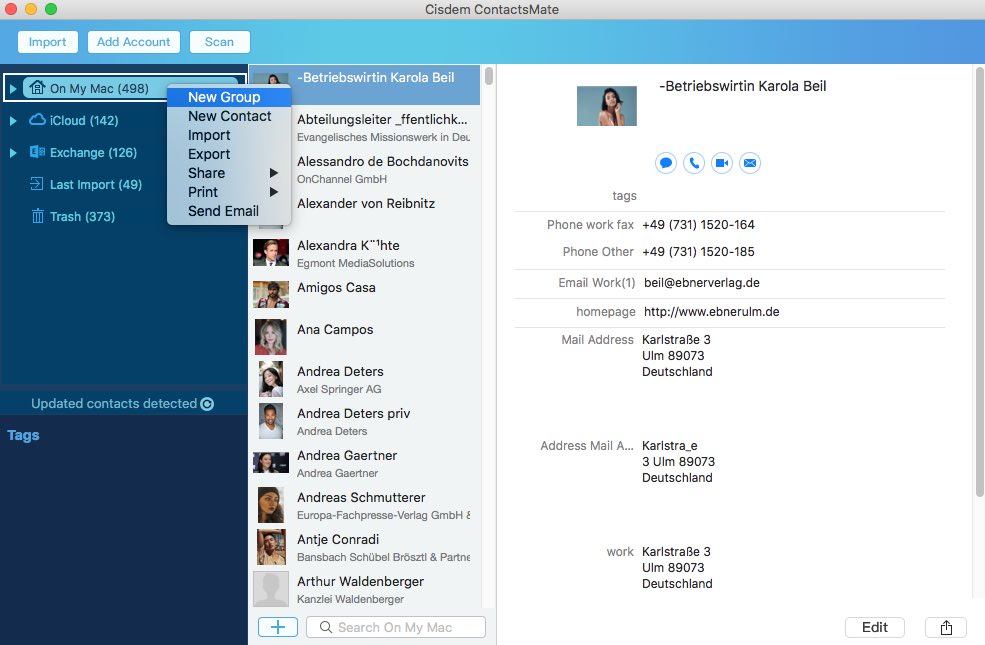Expand the Exchange account tree
The width and height of the screenshot is (985, 645).
(13, 153)
